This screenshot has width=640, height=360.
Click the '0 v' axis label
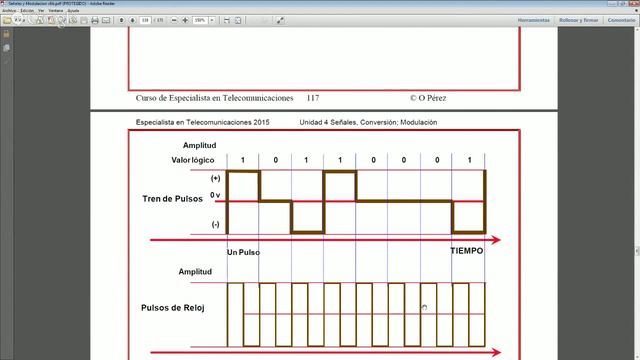pyautogui.click(x=215, y=195)
